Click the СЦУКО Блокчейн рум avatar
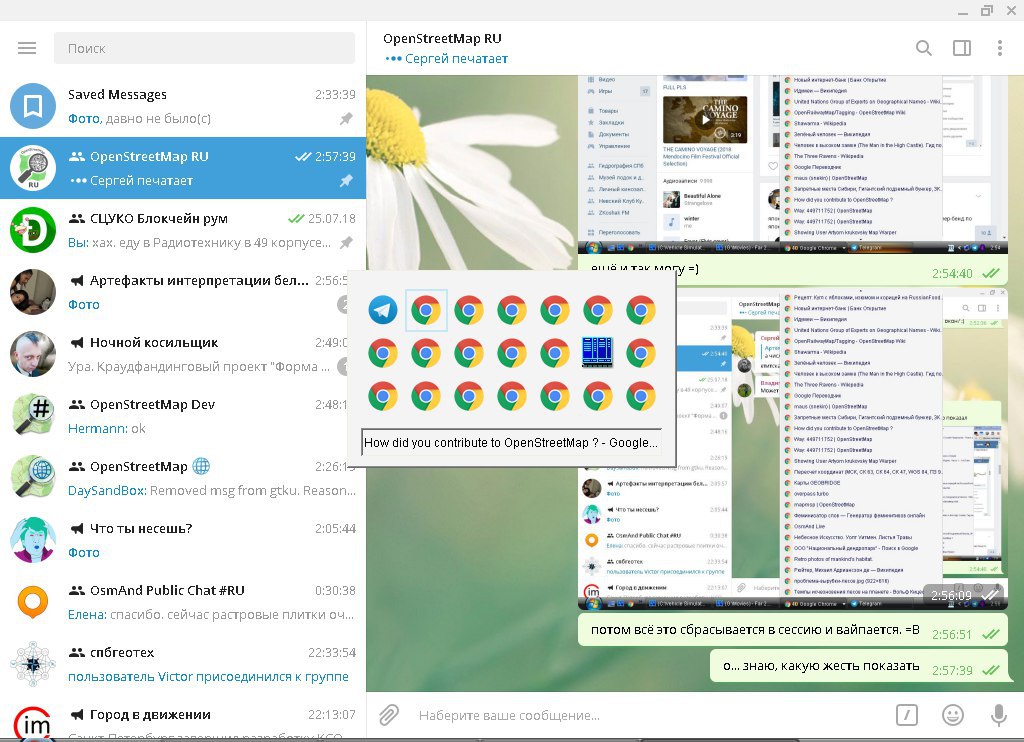Screen dimensions: 1024x742 click(x=33, y=230)
